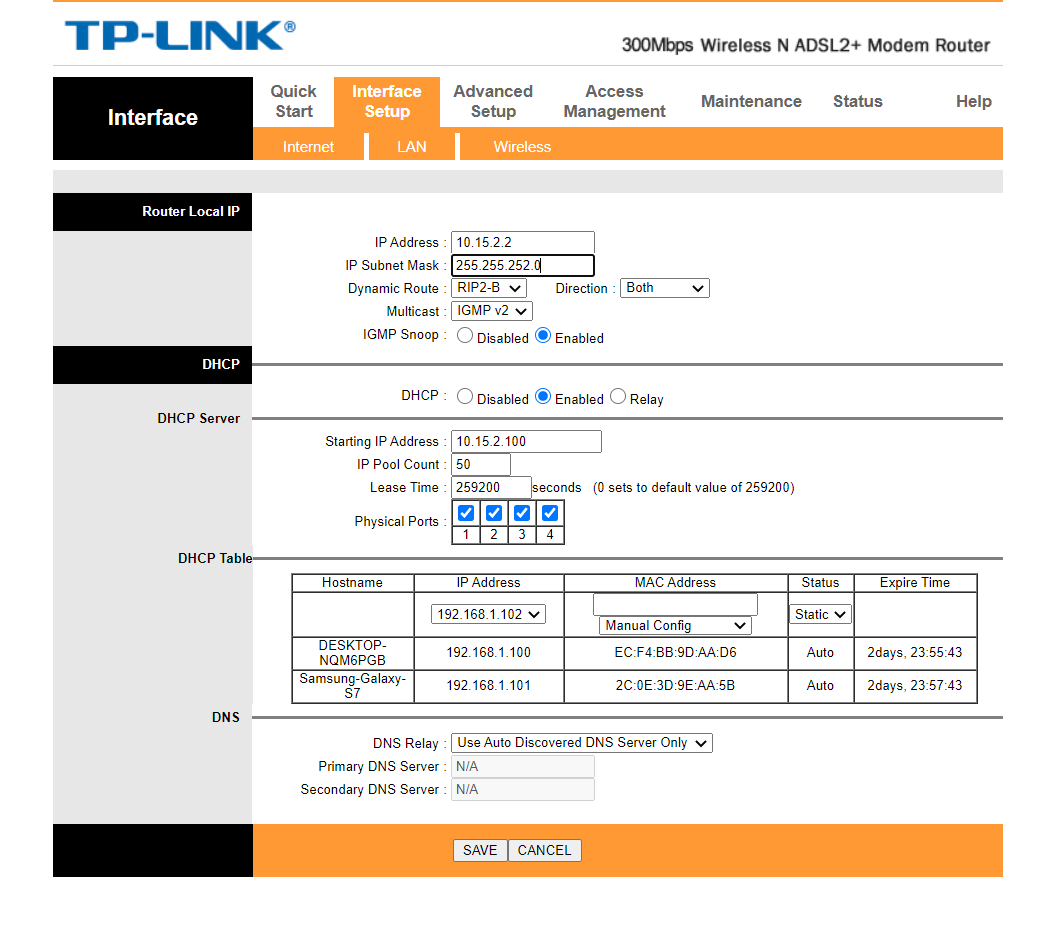The height and width of the screenshot is (928, 1052).
Task: Select DHCP Disabled radio button
Action: [464, 397]
